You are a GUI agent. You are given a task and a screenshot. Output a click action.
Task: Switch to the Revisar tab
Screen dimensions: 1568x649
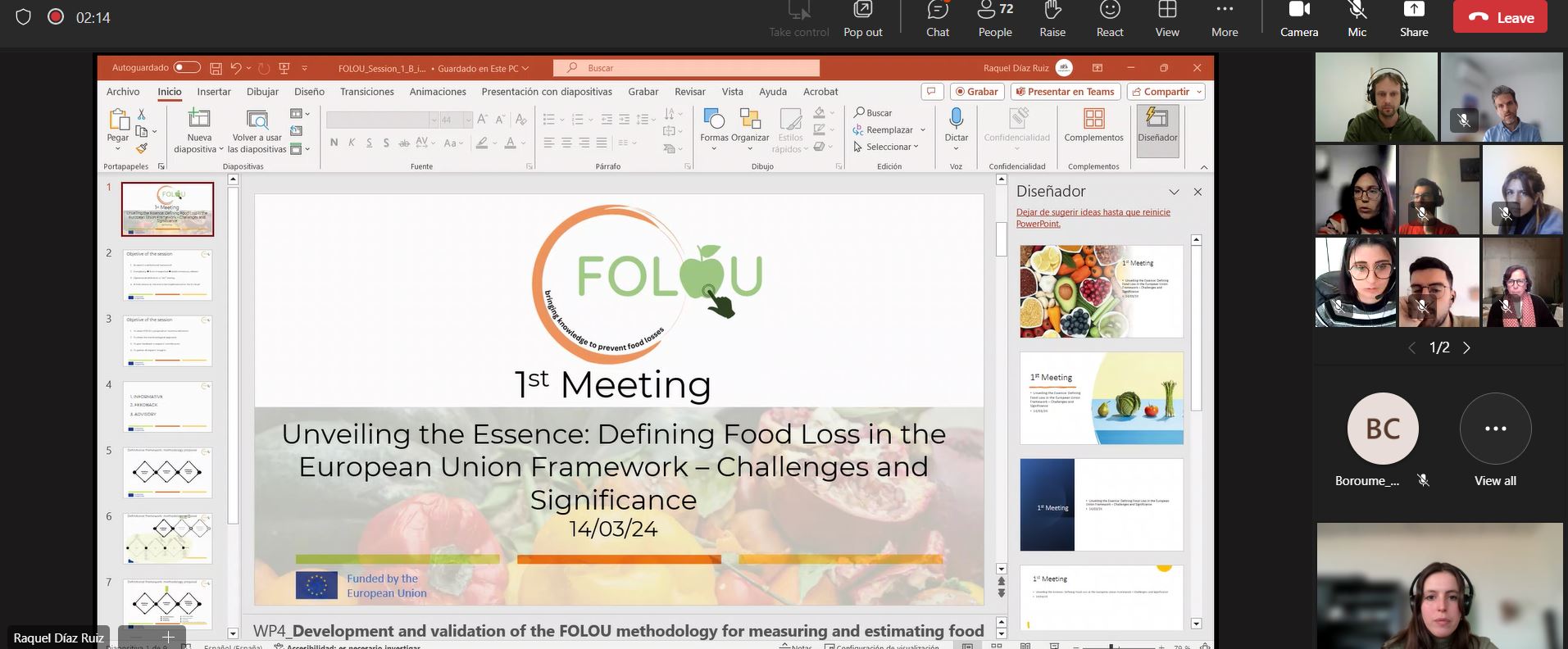click(x=690, y=92)
